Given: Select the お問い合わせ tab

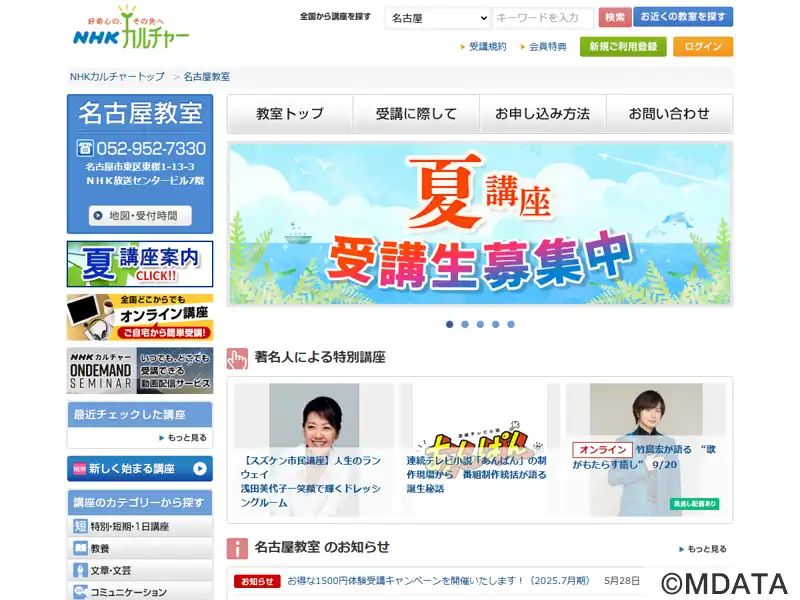Looking at the screenshot, I should (669, 114).
